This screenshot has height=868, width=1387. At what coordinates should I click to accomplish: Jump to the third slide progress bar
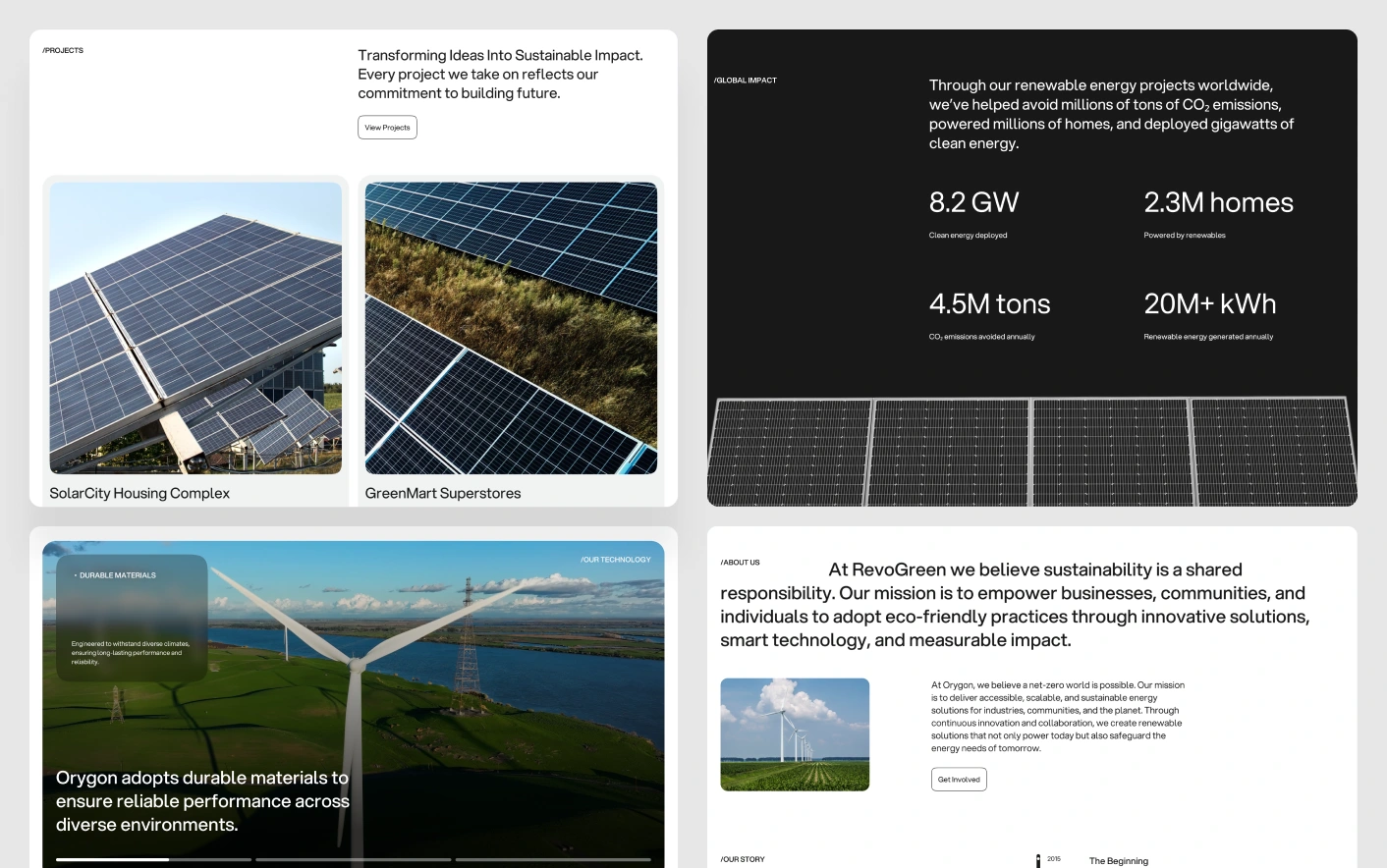(552, 859)
